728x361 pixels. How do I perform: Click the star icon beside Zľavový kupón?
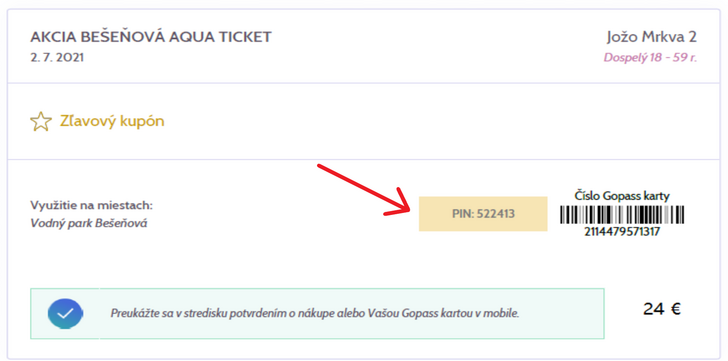(40, 122)
